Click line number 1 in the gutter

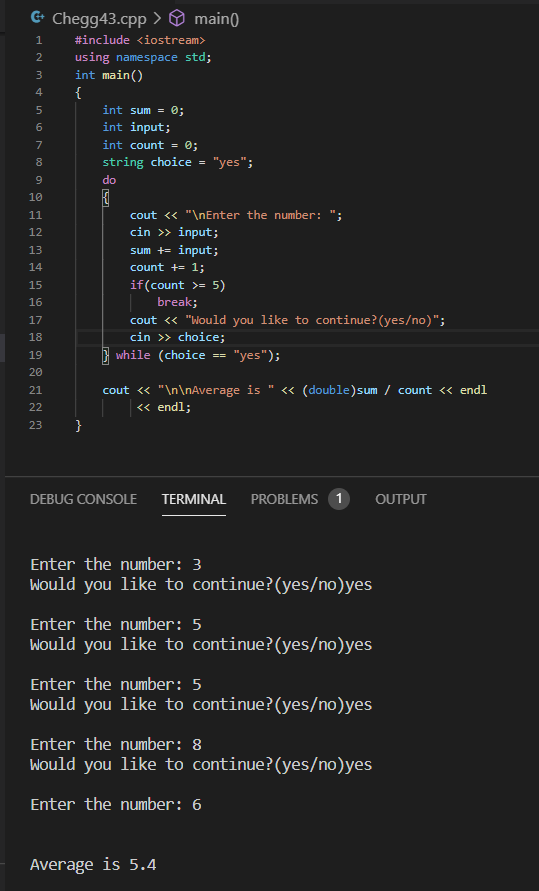tap(39, 40)
